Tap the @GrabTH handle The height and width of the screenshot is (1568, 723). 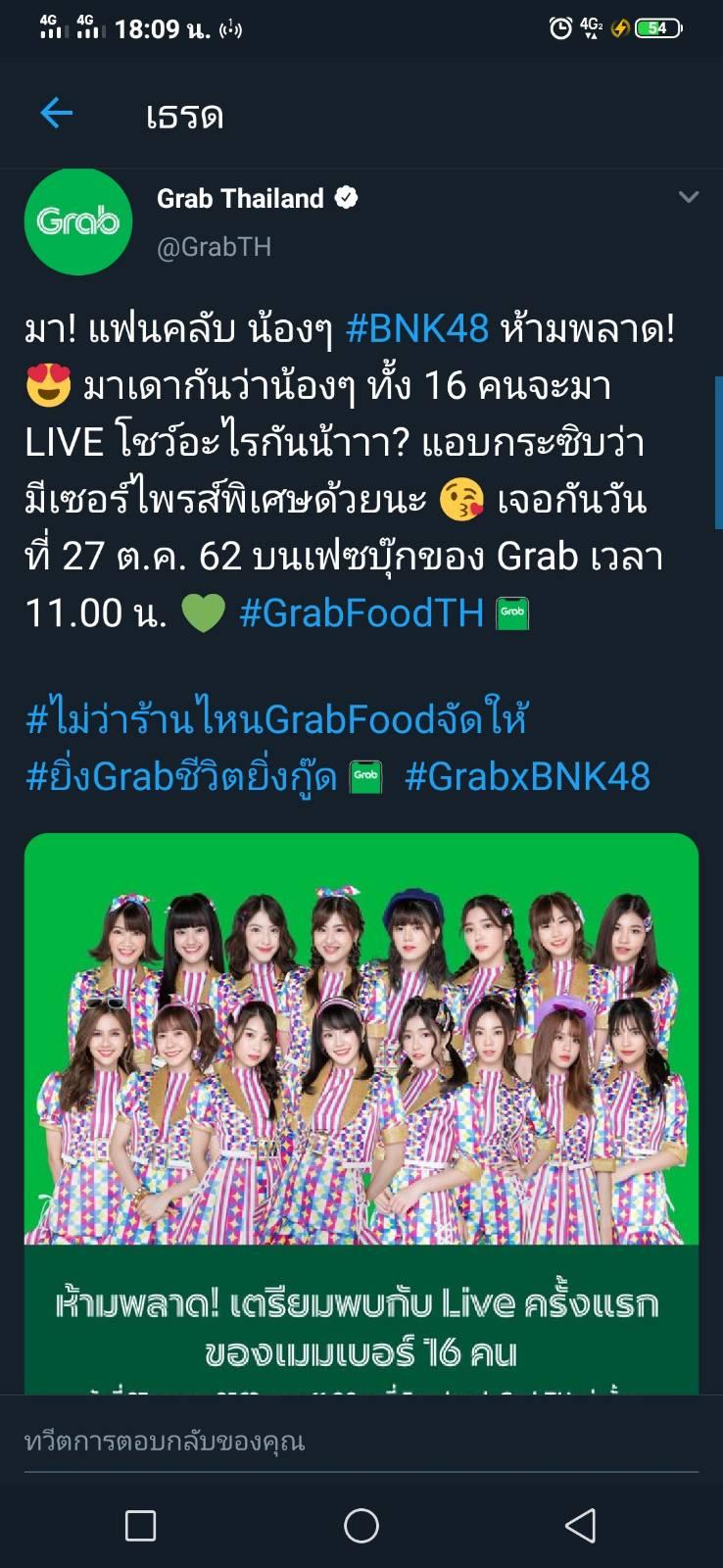(x=215, y=247)
